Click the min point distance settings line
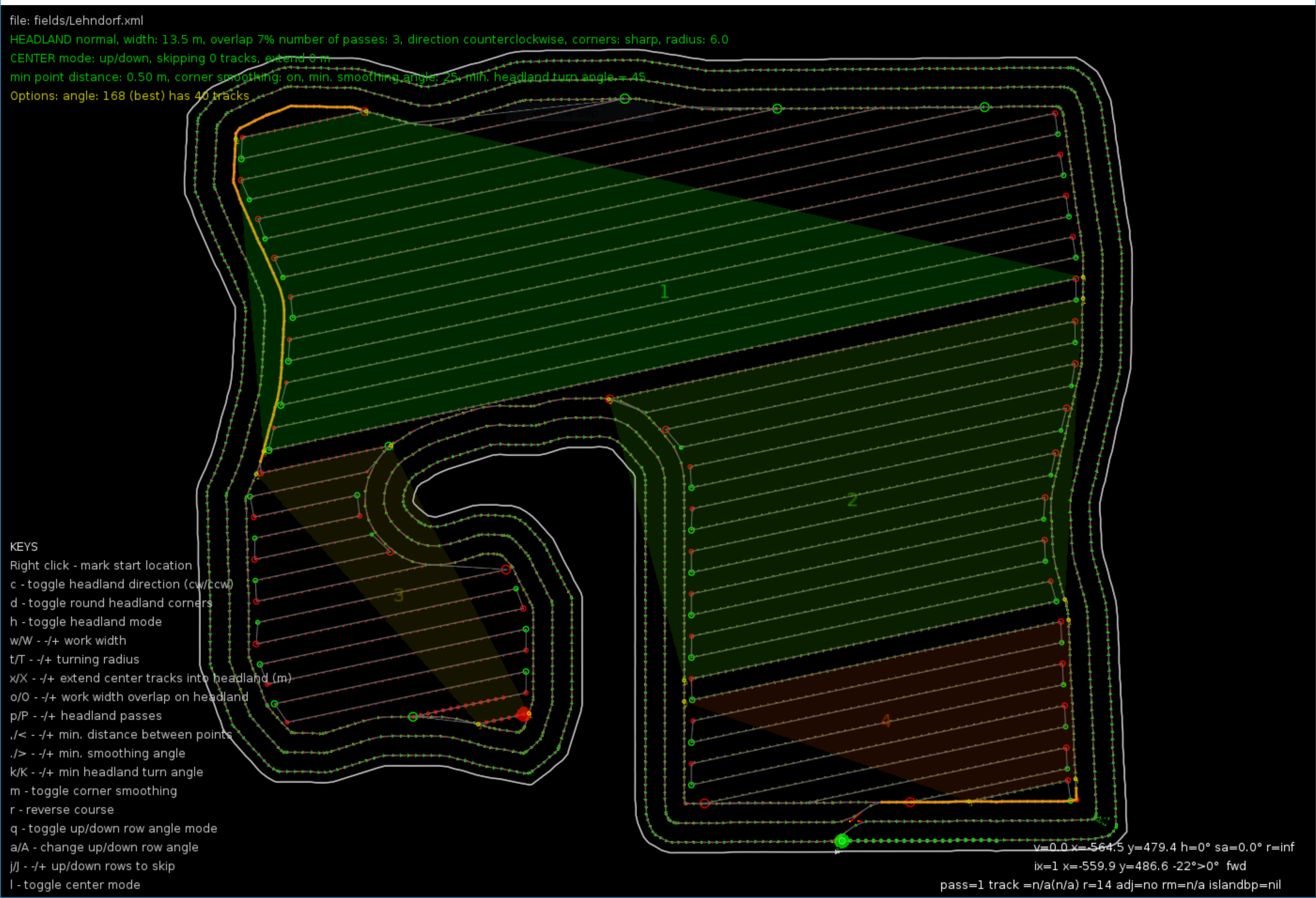The height and width of the screenshot is (898, 1316). coord(328,77)
